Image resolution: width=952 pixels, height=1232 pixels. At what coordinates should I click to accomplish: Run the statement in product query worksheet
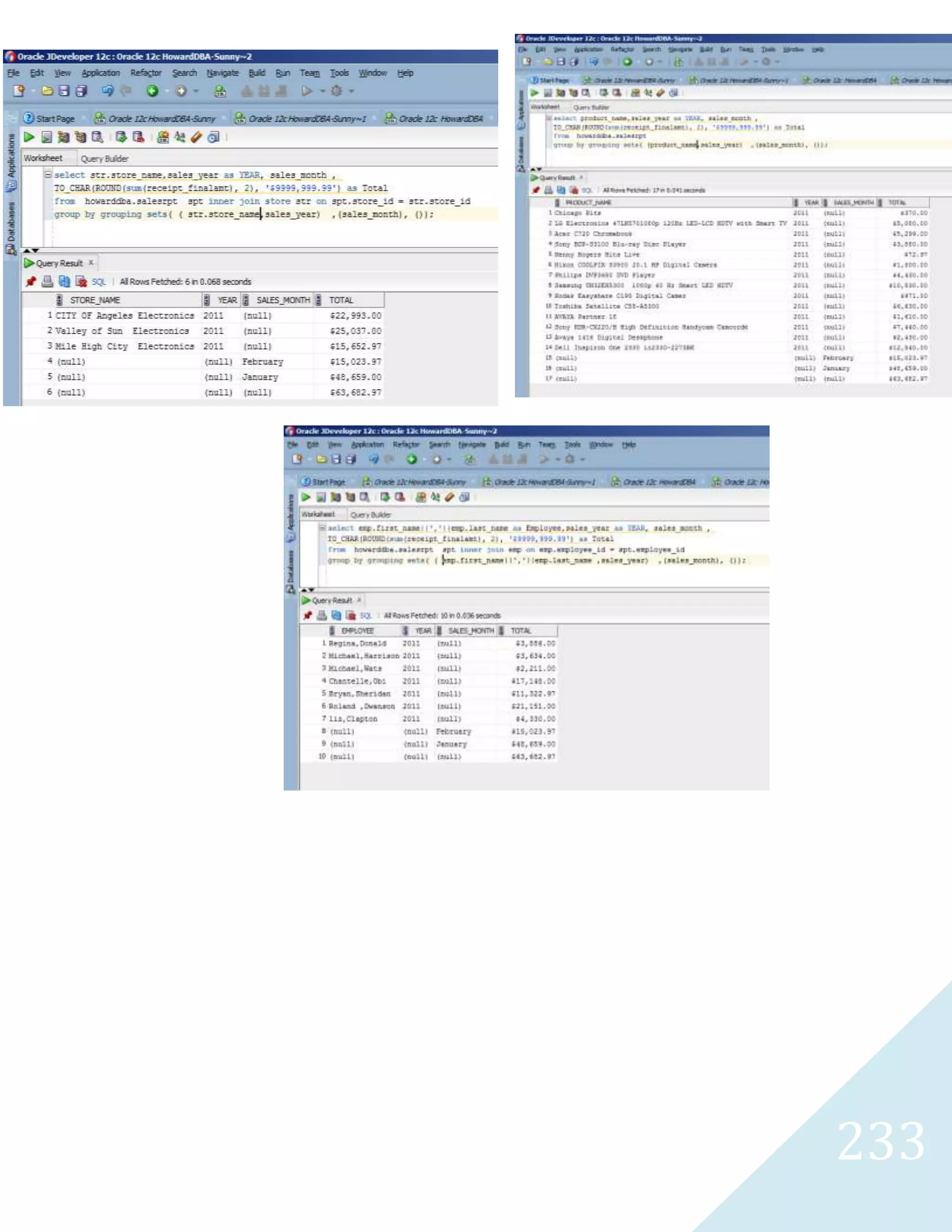coord(535,93)
